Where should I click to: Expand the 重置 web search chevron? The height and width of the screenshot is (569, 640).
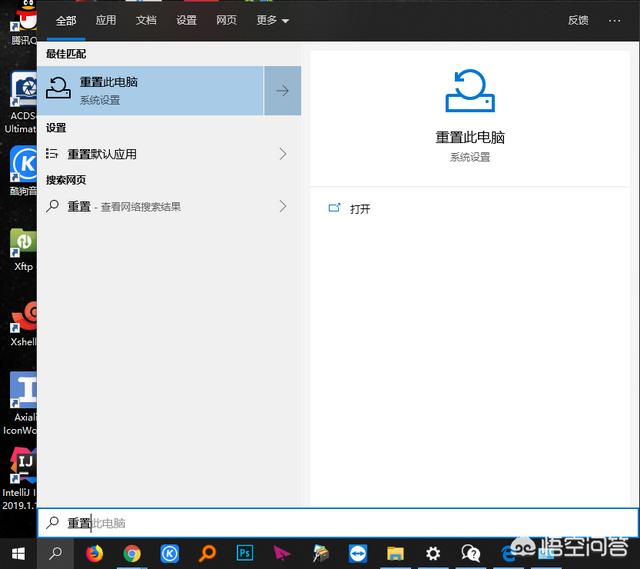[x=283, y=207]
